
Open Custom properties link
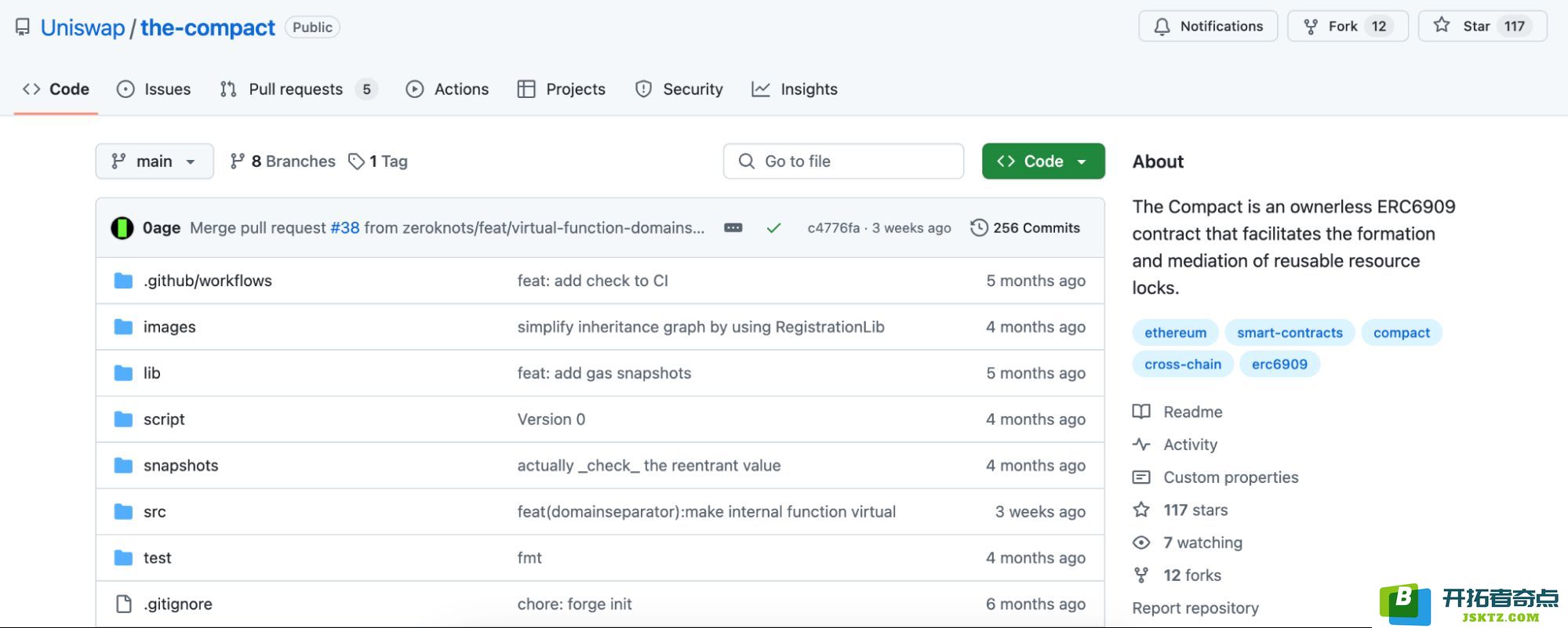pos(1216,477)
